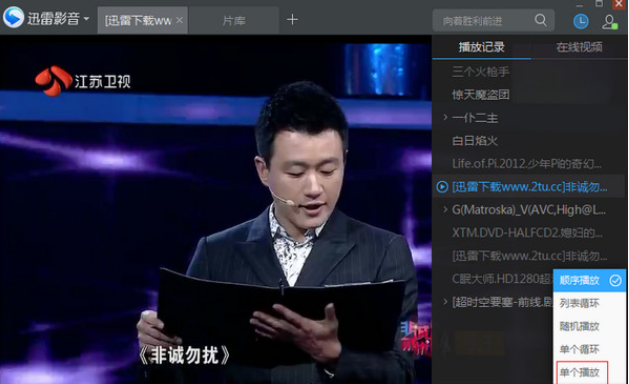This screenshot has height=384, width=629.
Task: Click the Xunlei Player logo icon
Action: pyautogui.click(x=13, y=17)
